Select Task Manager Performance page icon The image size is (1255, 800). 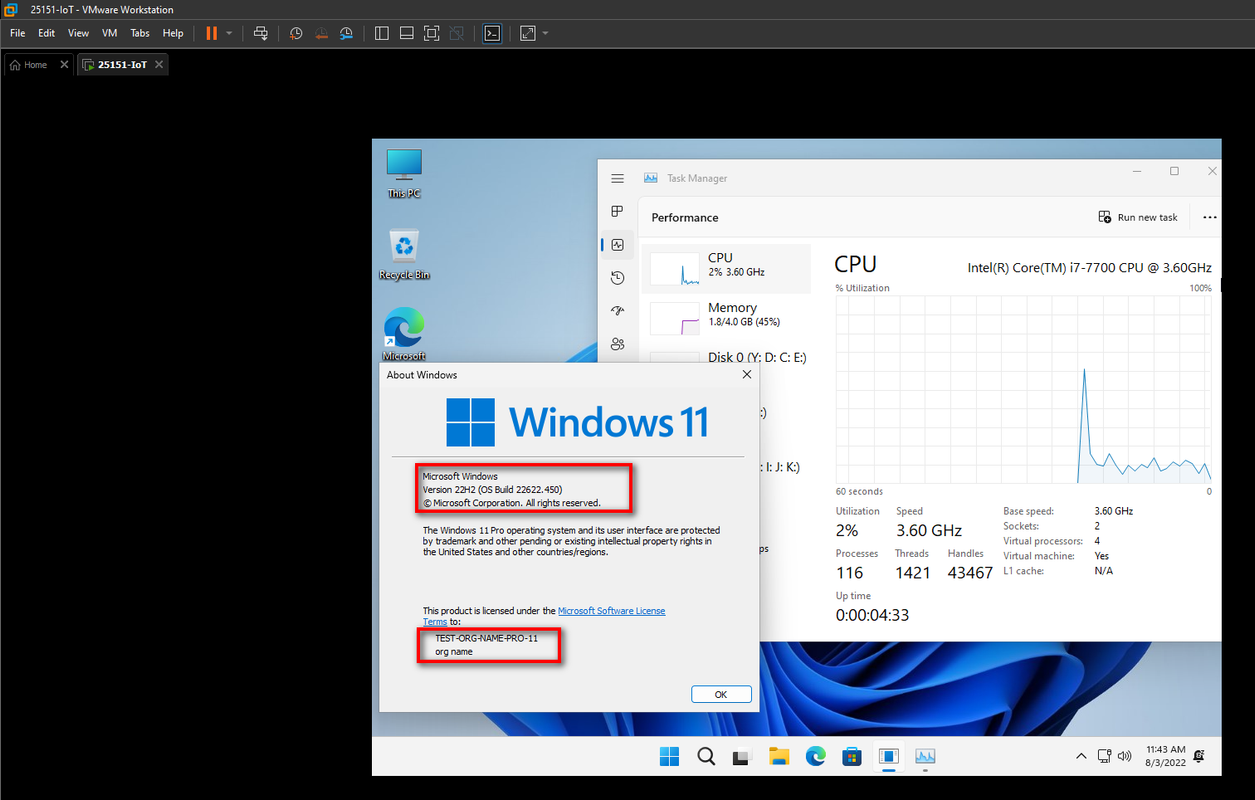[x=618, y=244]
